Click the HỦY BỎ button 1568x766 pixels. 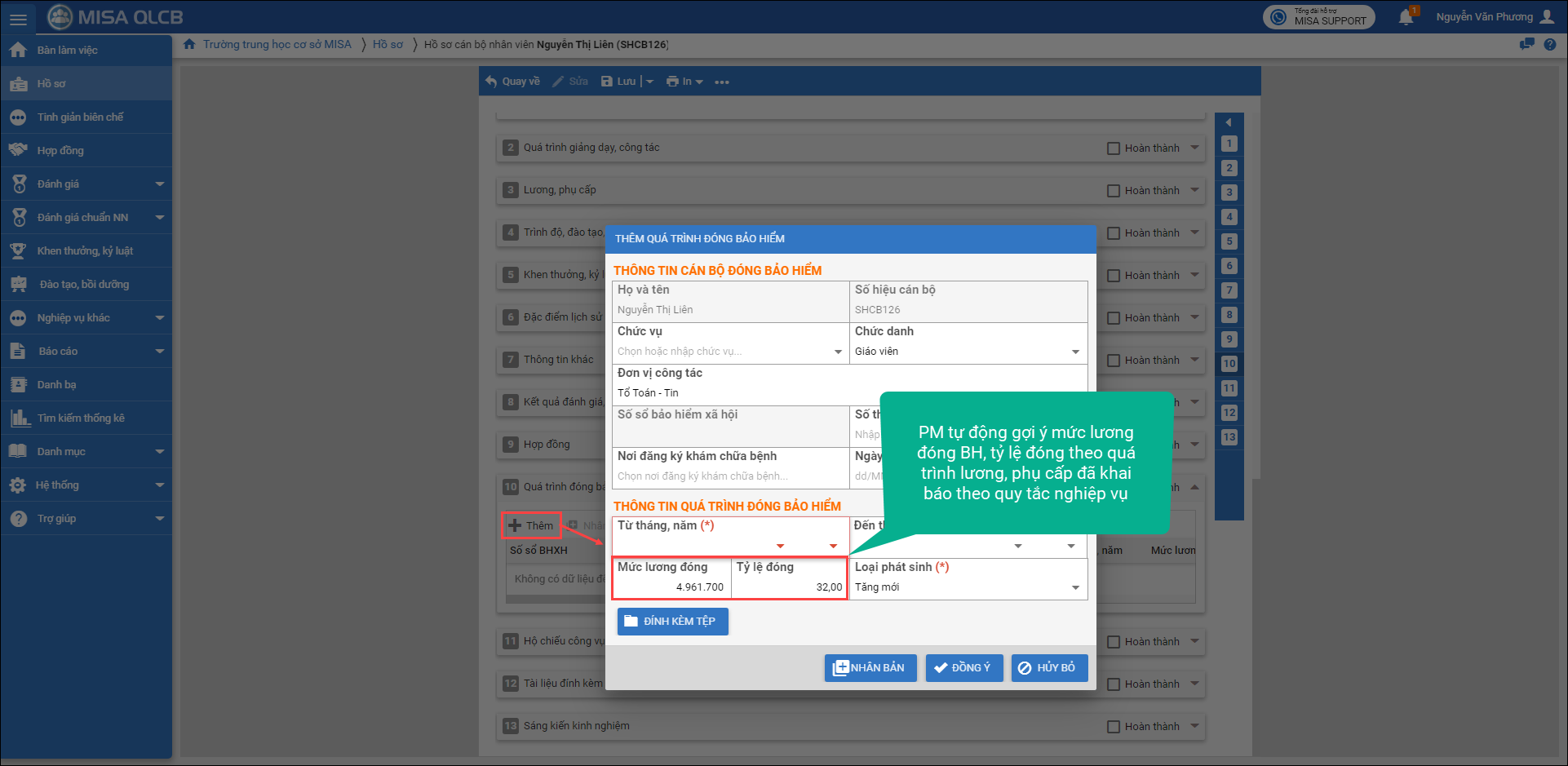point(1048,668)
